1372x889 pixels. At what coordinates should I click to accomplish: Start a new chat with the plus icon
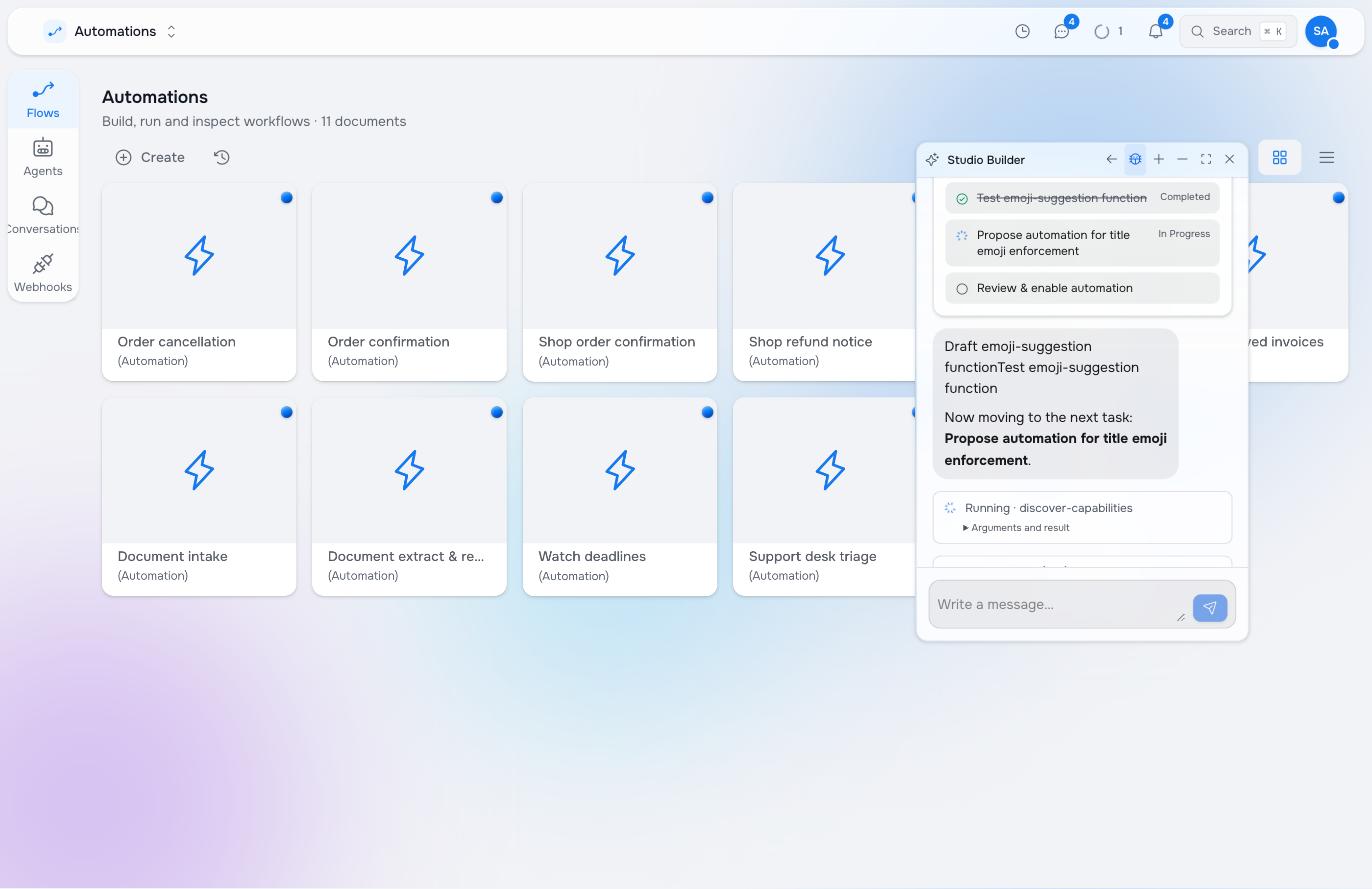(1159, 159)
